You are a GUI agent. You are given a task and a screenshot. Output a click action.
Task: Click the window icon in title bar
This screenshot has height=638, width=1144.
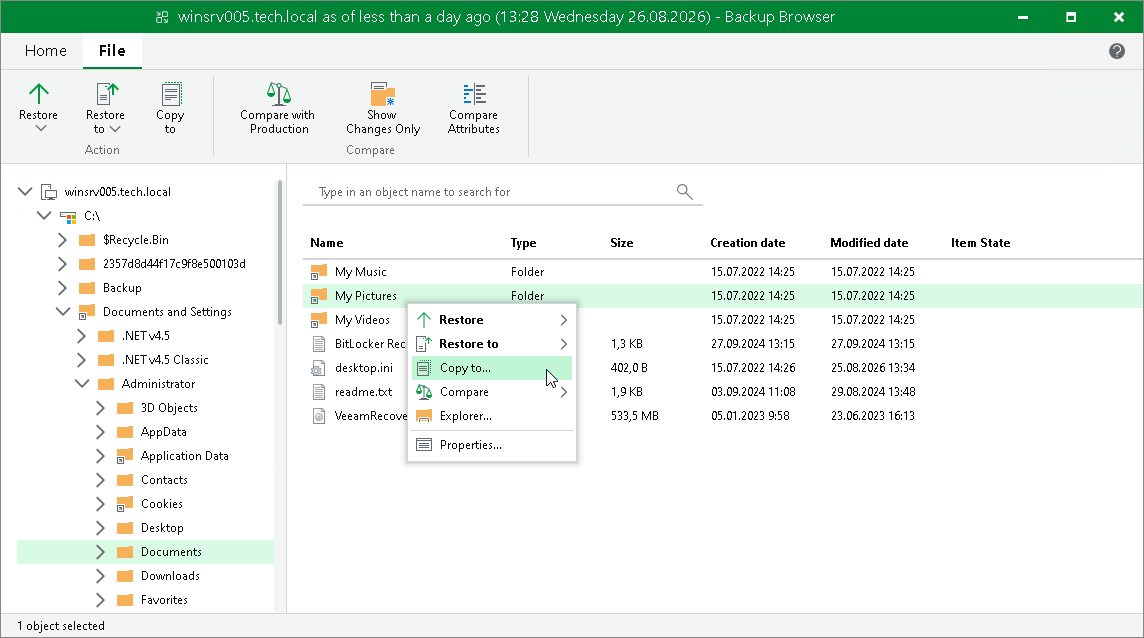point(162,17)
